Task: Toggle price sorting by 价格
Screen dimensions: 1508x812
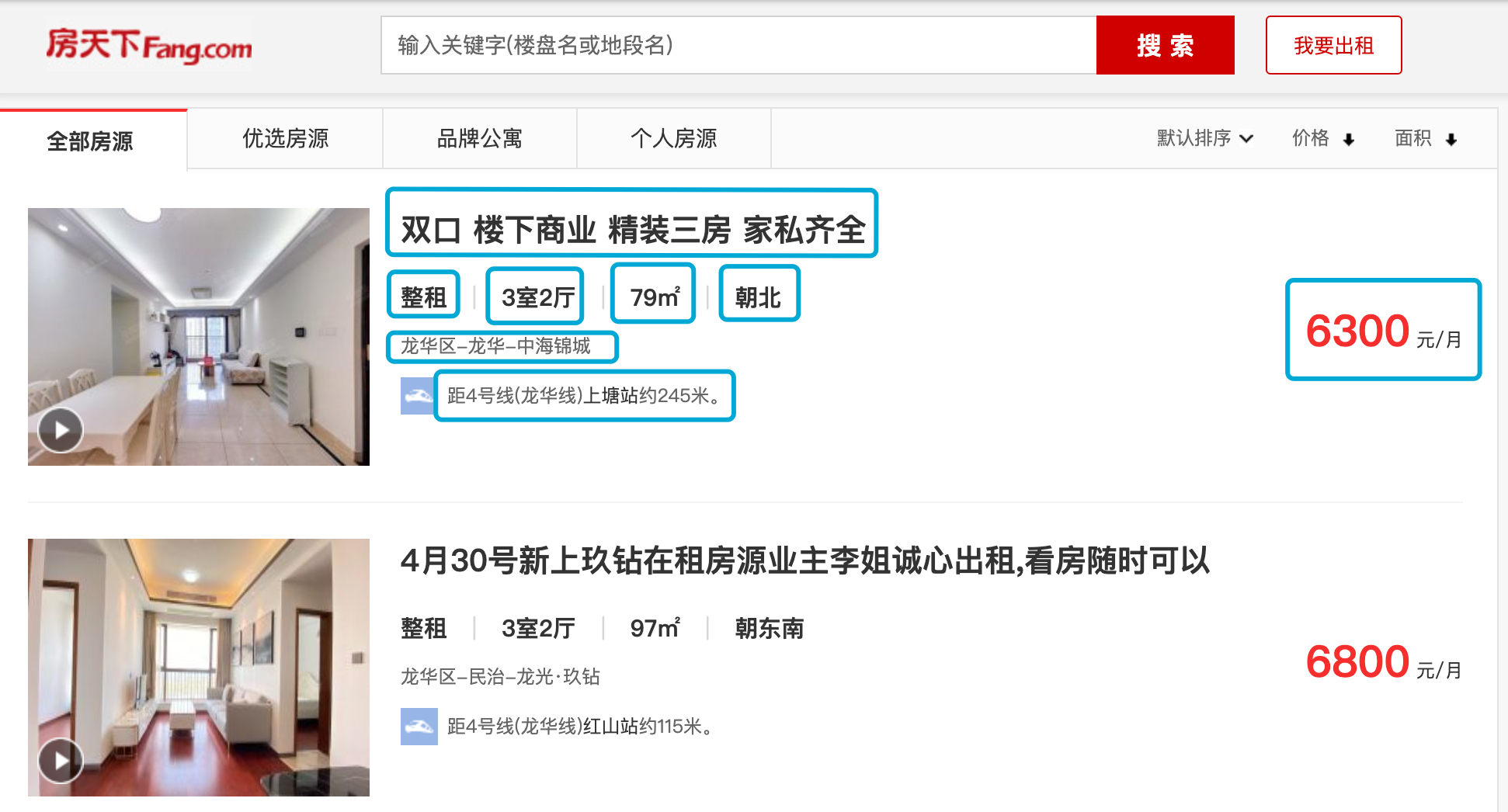Action: click(x=1311, y=139)
